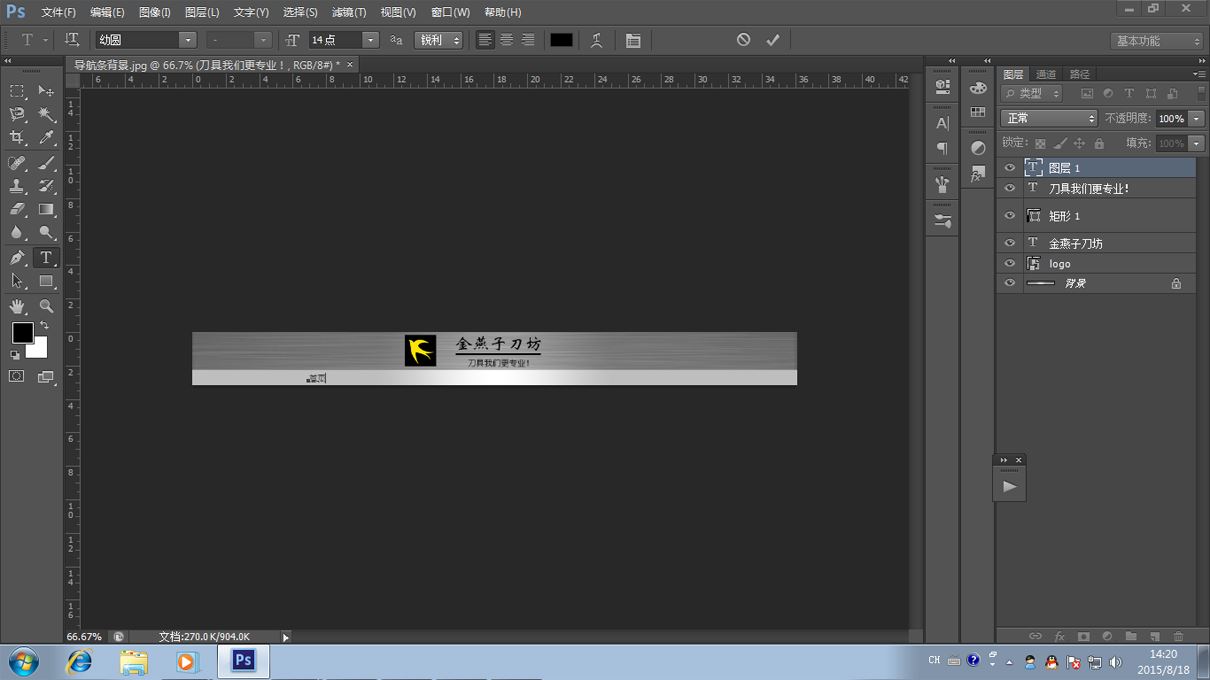Open the 滤镜(T) menu
Viewport: 1210px width, 680px height.
(x=349, y=12)
